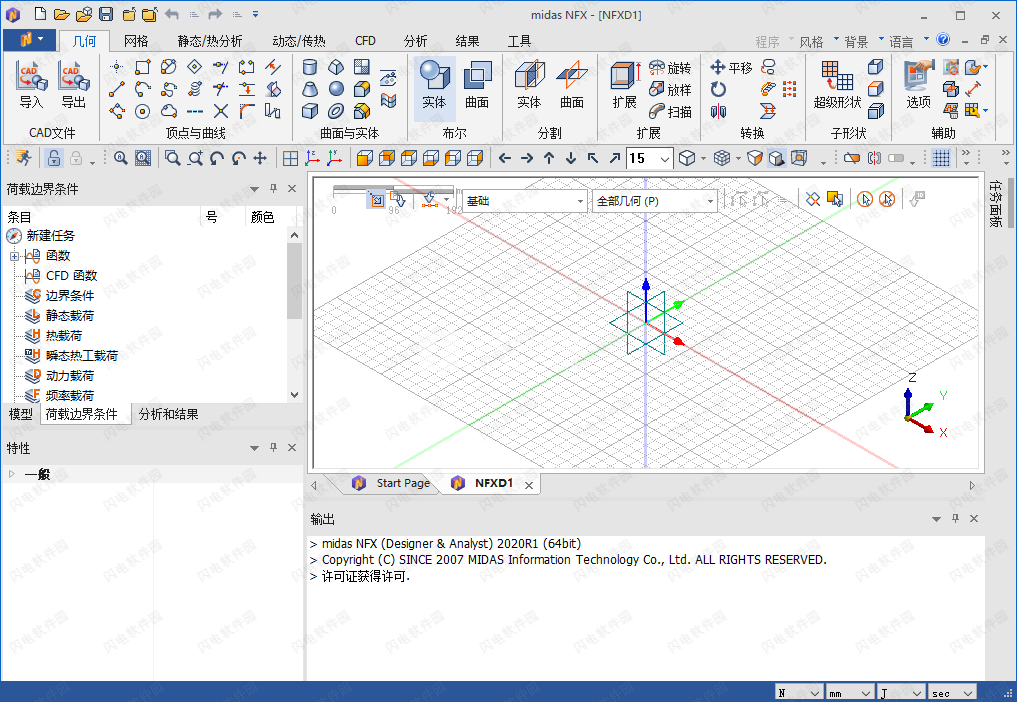Select the torus primitive icon
The width and height of the screenshot is (1017, 702).
(x=336, y=111)
